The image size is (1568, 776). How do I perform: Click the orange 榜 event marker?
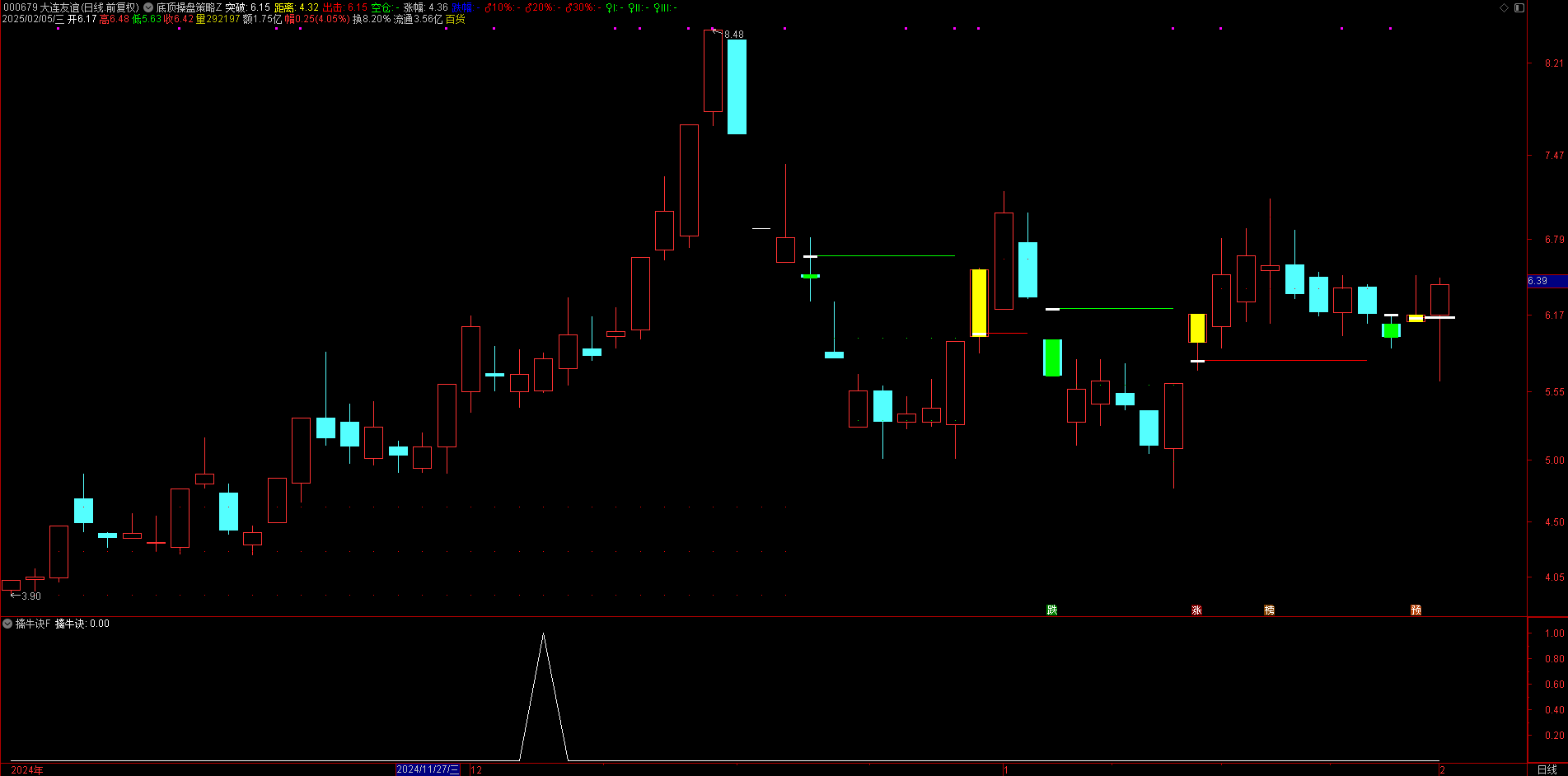tap(1269, 610)
